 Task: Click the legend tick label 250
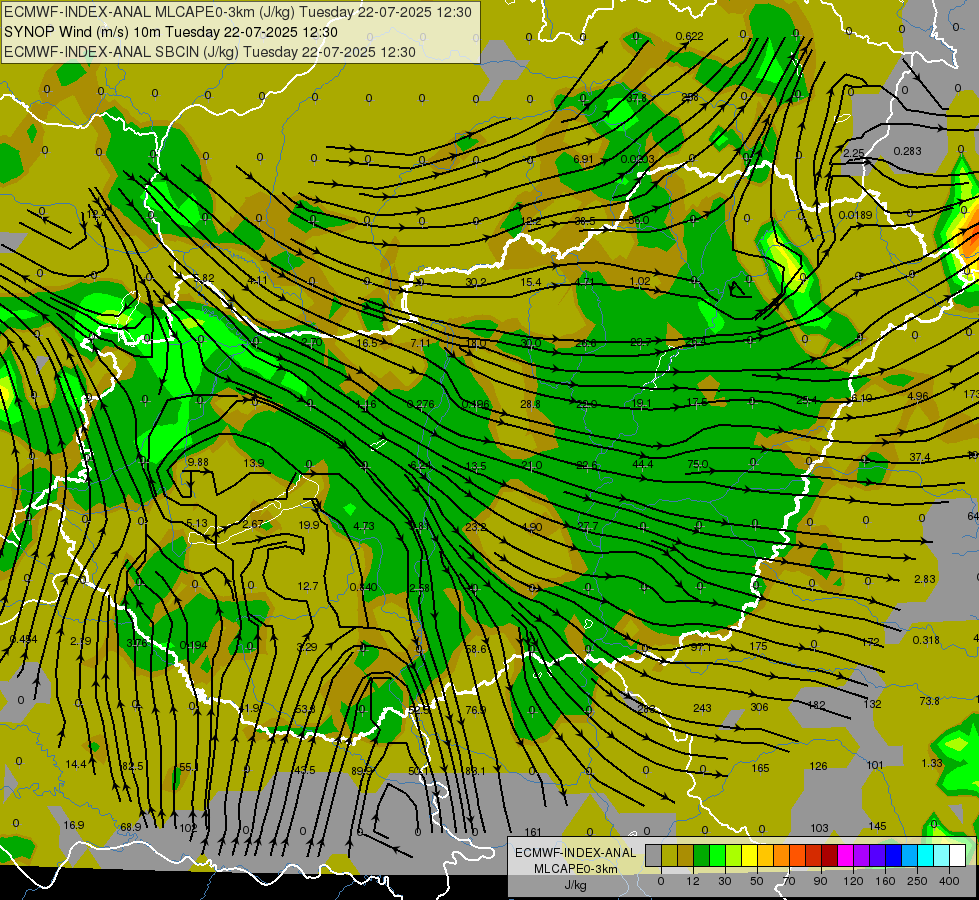click(x=917, y=881)
